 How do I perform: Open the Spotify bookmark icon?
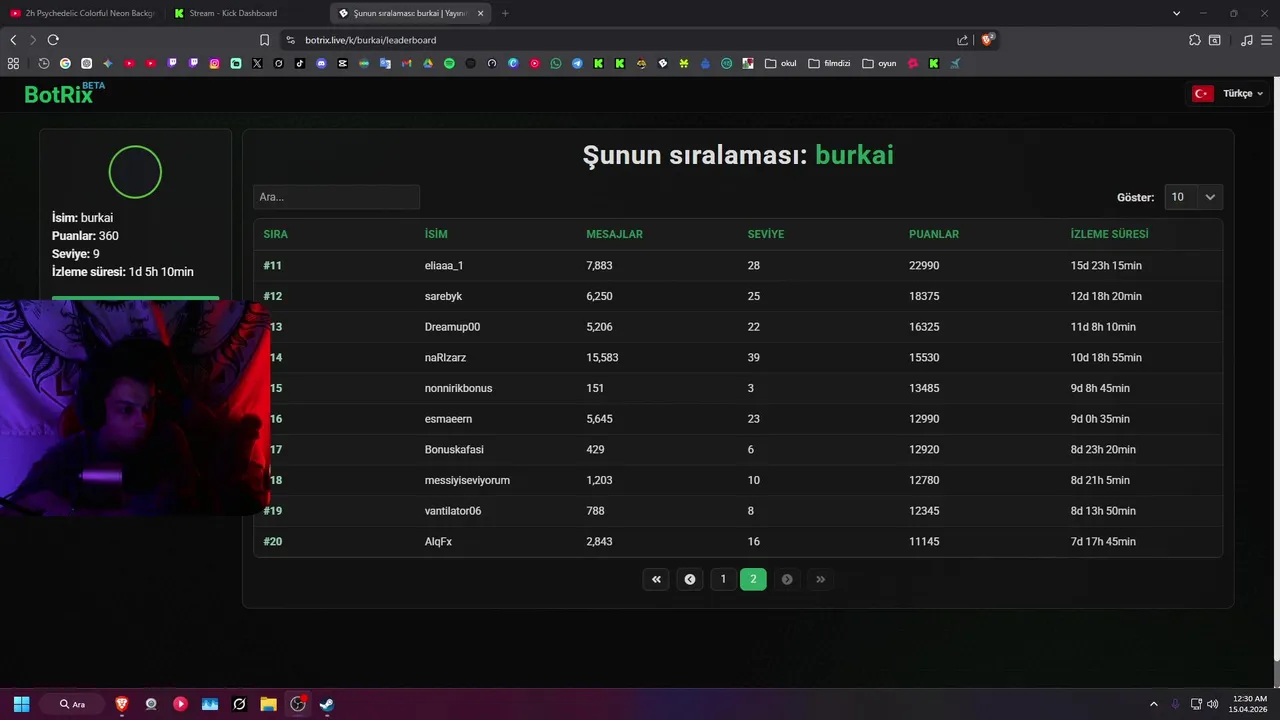(x=449, y=63)
